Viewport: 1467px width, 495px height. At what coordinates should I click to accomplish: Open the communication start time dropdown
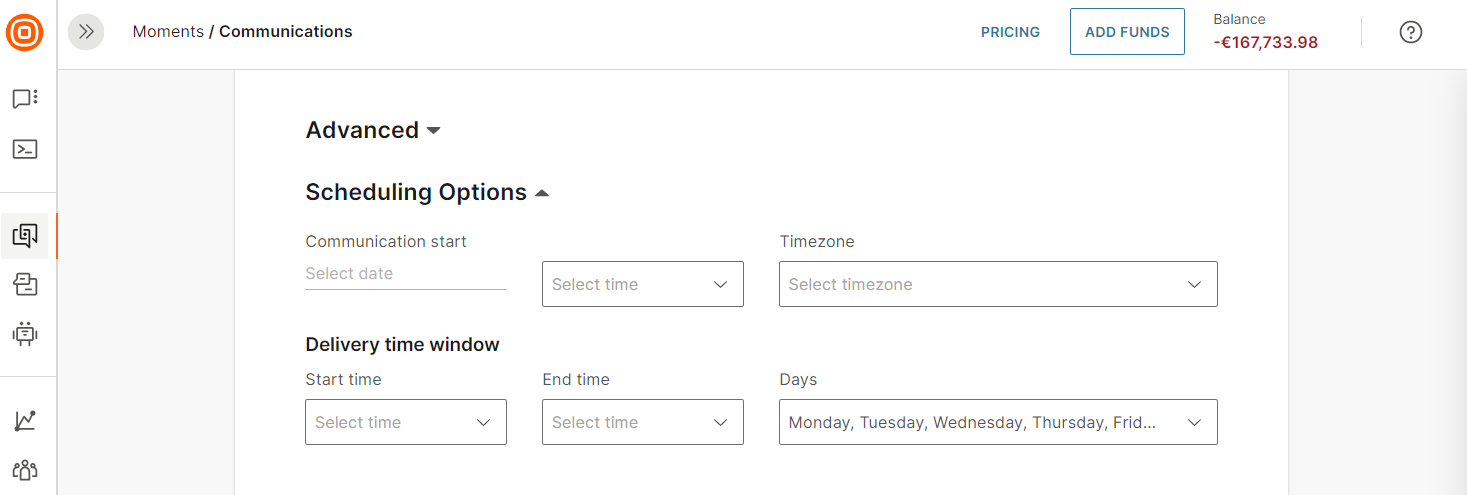tap(642, 284)
